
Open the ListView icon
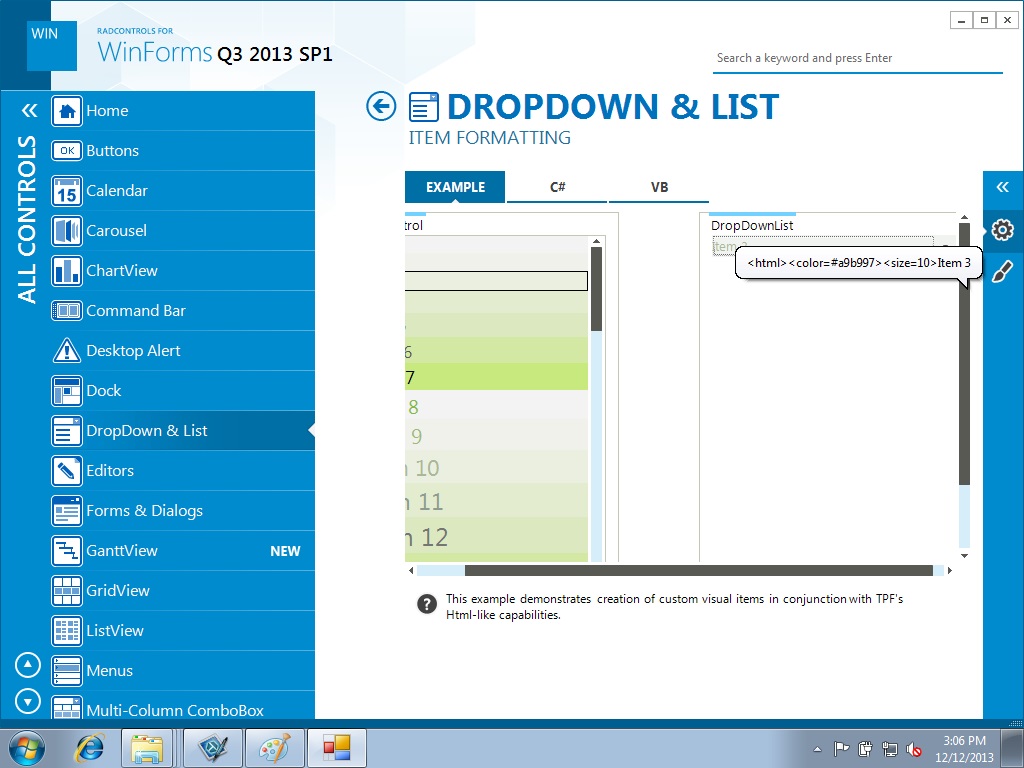[x=67, y=630]
